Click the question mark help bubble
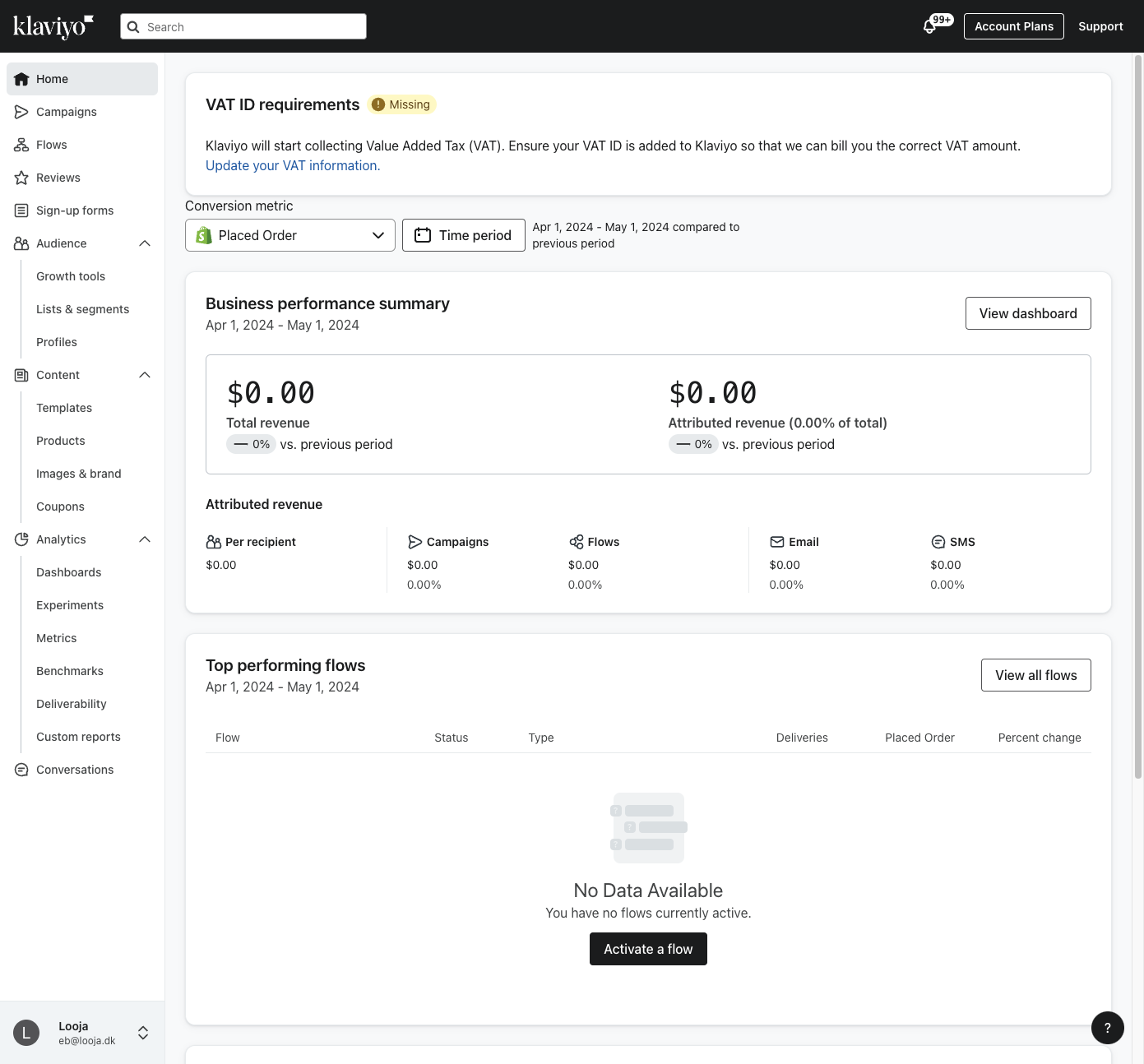 tap(1108, 1028)
